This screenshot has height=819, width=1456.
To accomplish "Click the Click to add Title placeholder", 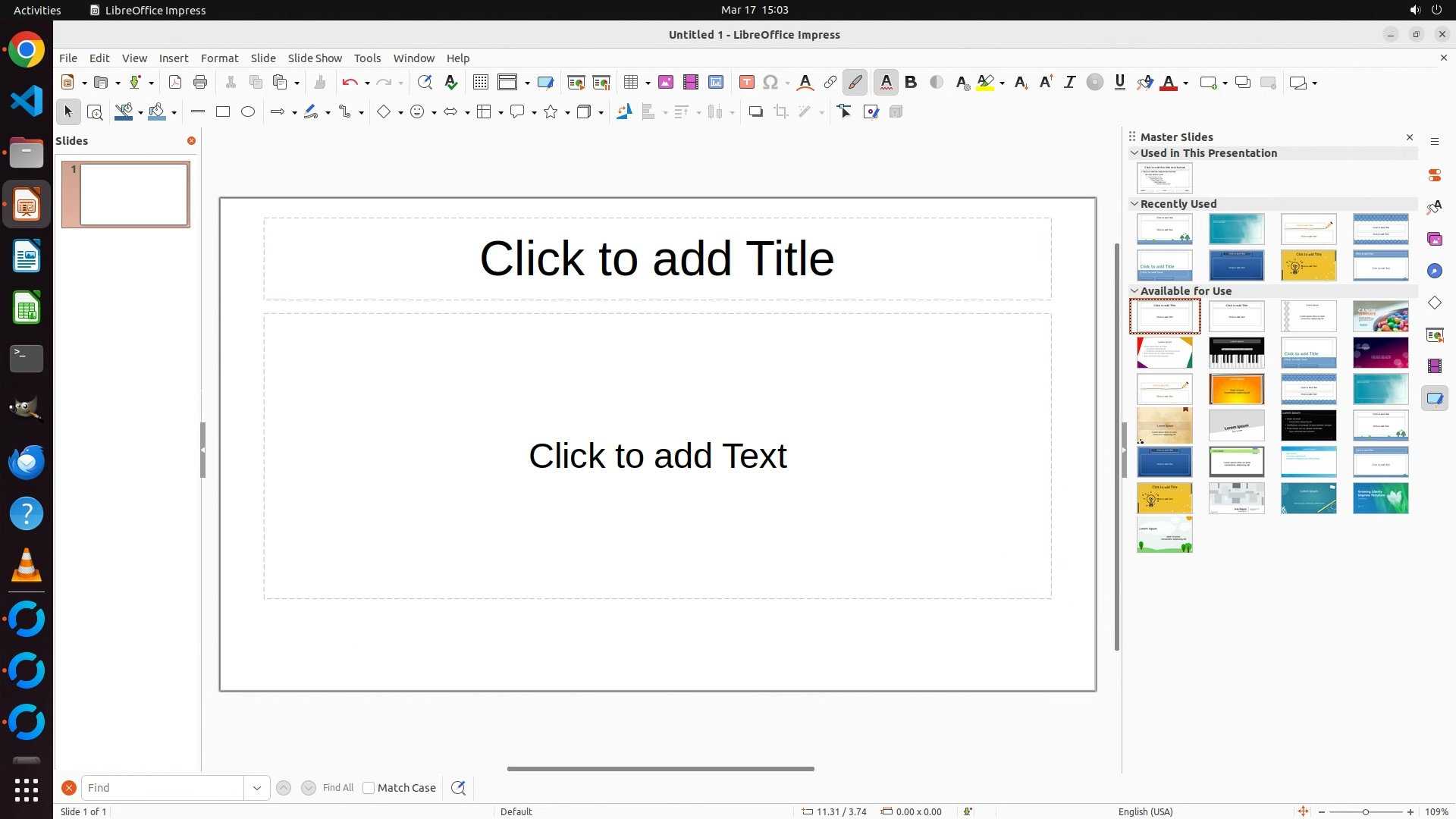I will click(657, 259).
